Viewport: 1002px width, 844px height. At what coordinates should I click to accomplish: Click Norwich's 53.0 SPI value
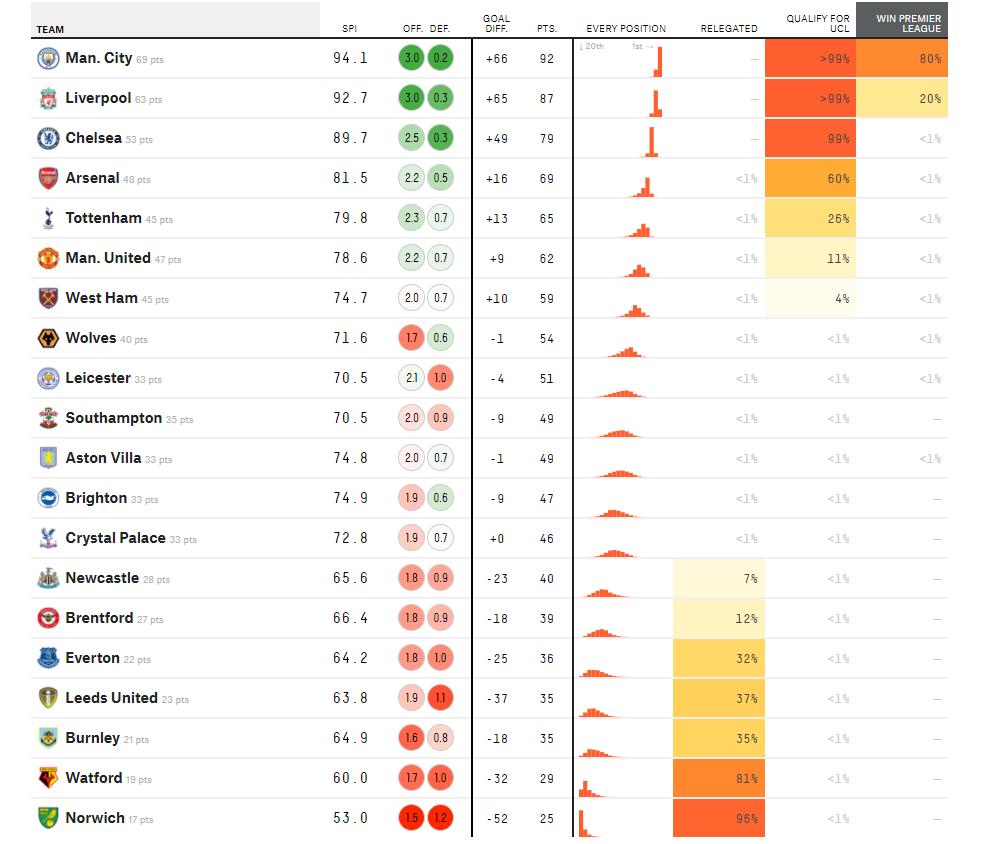pos(350,818)
